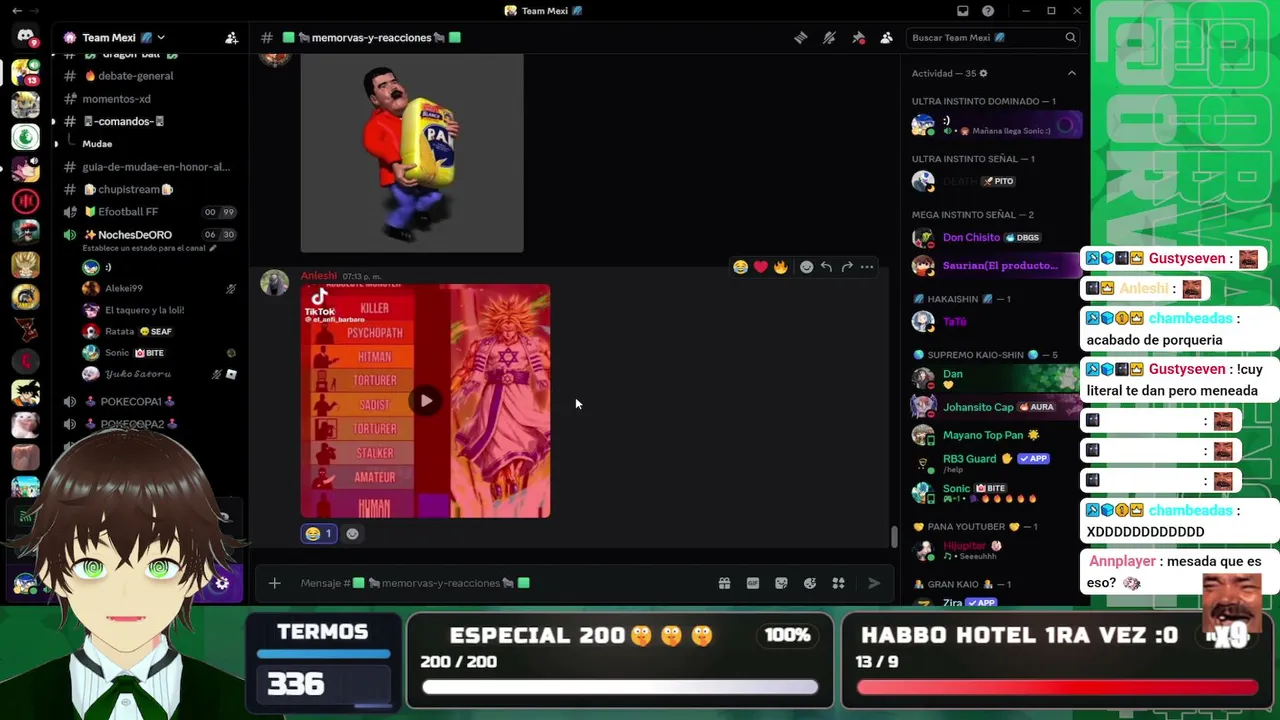Open pinned messages icon
This screenshot has height=720, width=1280.
point(858,38)
